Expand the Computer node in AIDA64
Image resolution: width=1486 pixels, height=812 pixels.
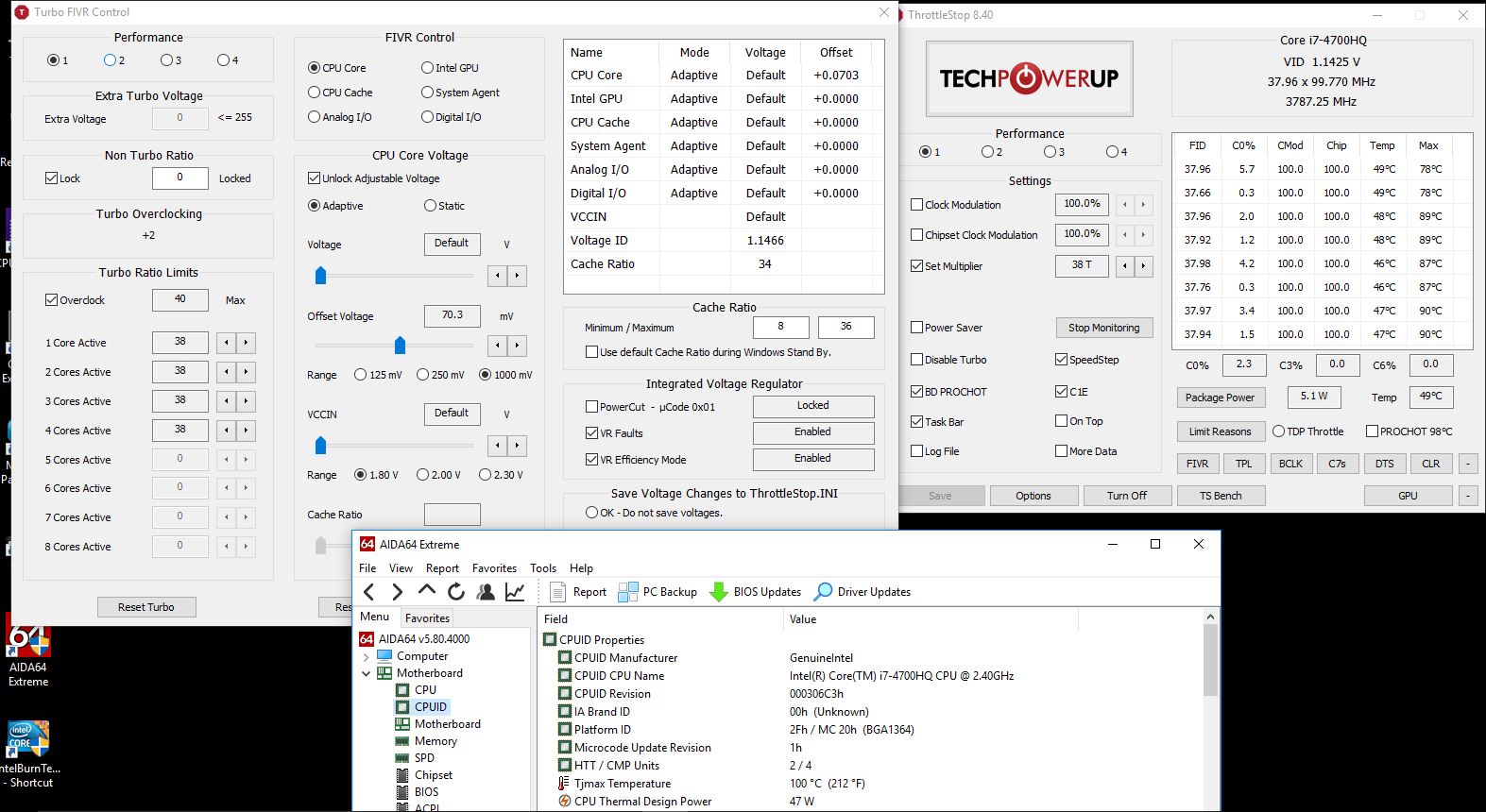(367, 656)
